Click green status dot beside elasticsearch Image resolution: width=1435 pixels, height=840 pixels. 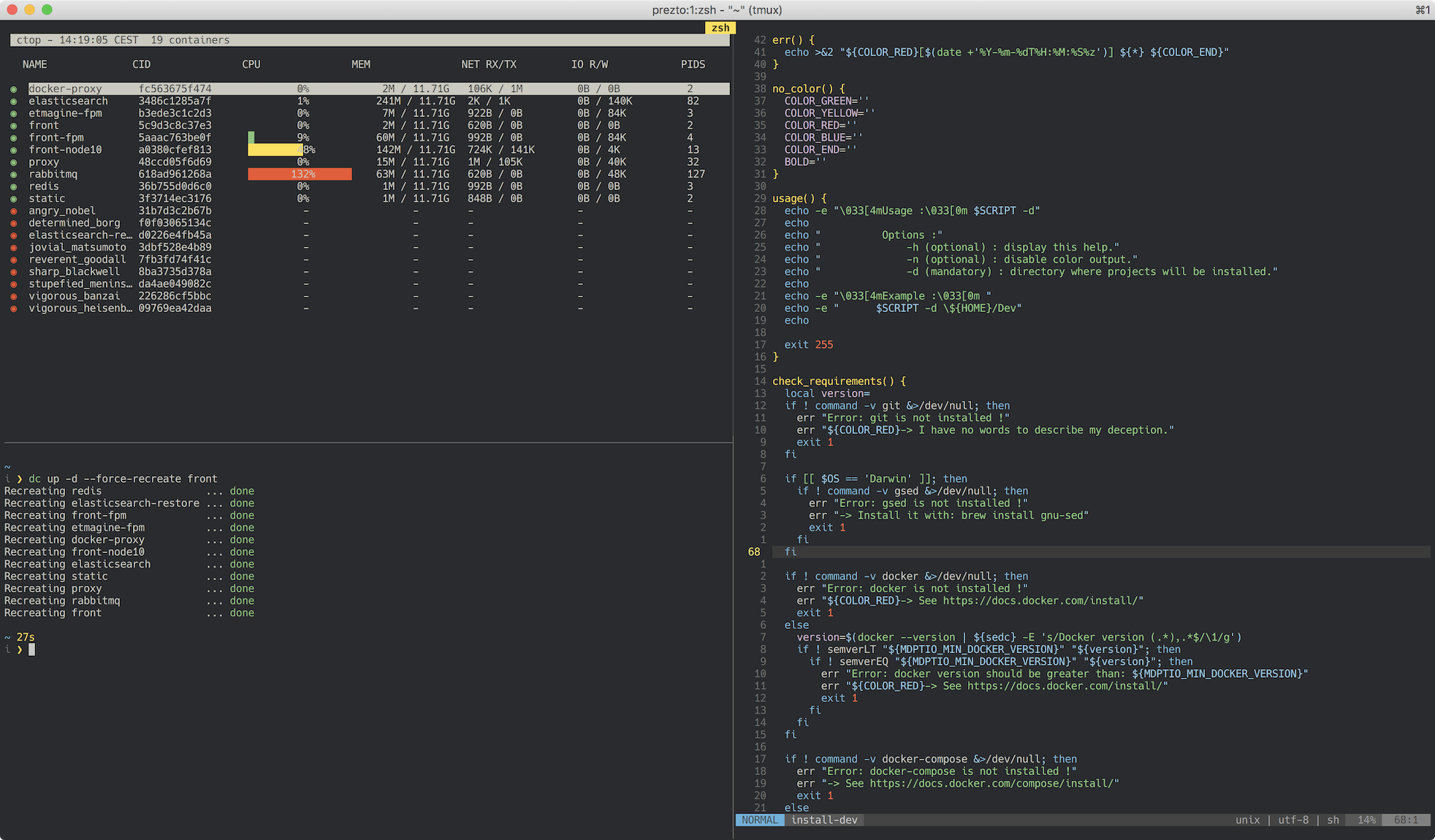click(13, 102)
